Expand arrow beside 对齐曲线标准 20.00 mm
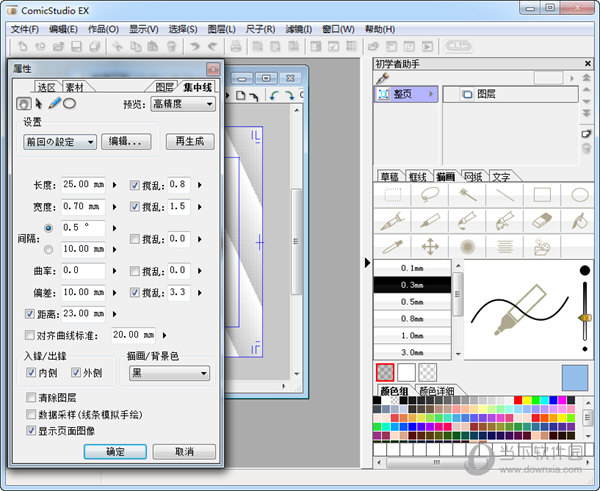This screenshot has height=491, width=600. (165, 336)
